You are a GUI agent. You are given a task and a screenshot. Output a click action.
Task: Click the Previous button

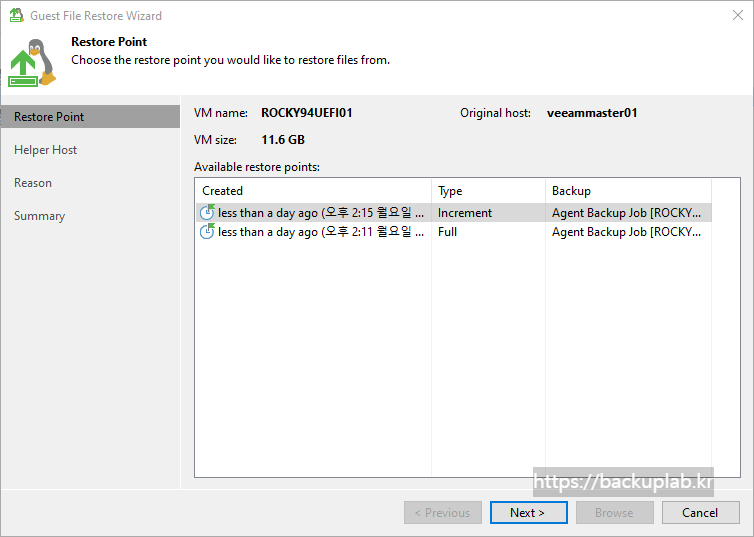(x=442, y=512)
